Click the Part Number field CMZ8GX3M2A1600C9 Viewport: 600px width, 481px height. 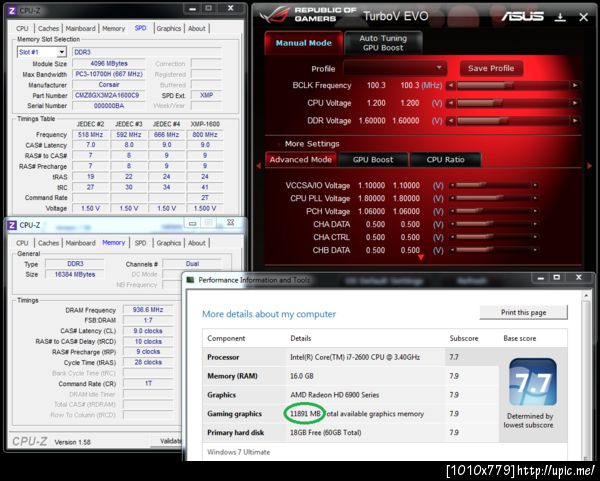pos(109,95)
